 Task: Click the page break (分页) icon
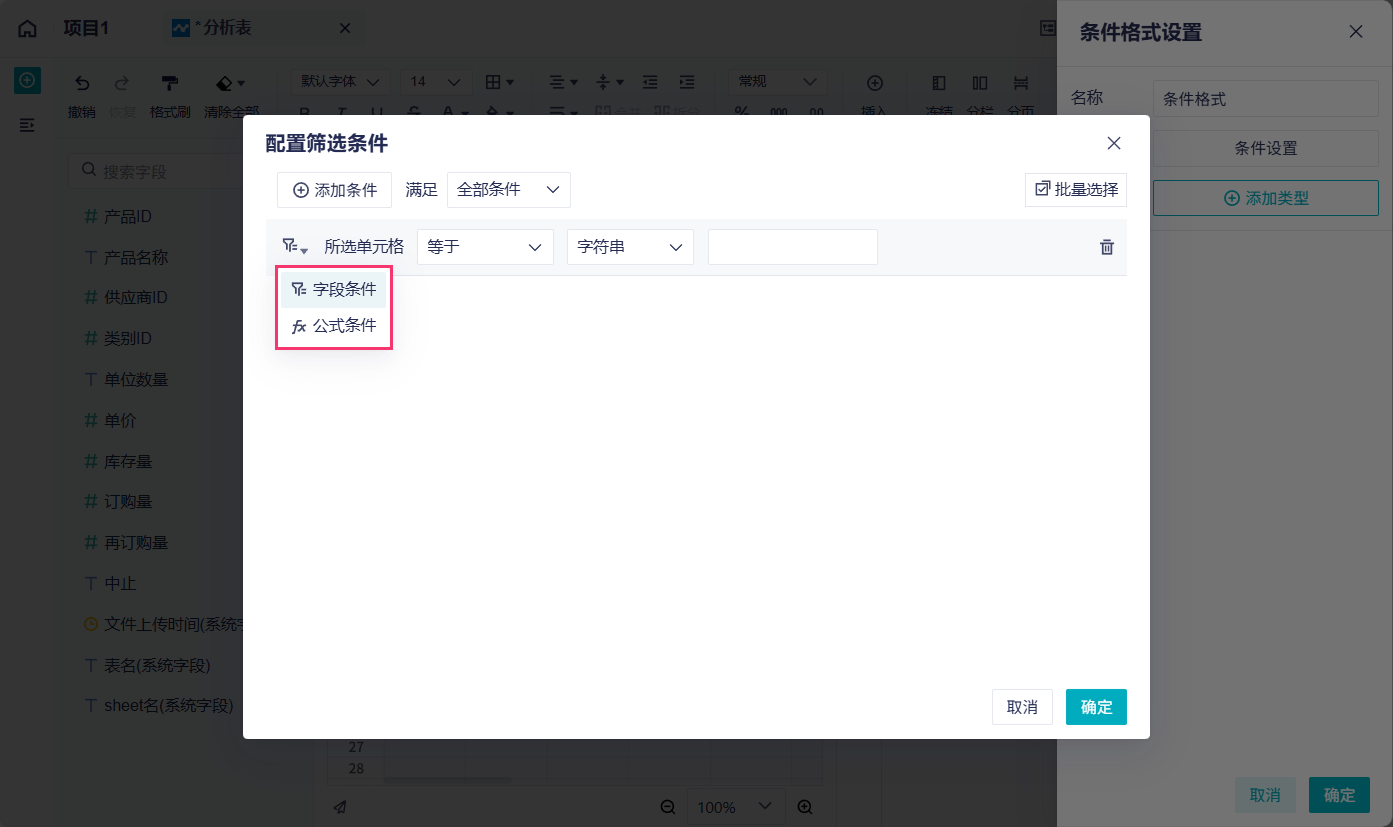tap(1021, 83)
